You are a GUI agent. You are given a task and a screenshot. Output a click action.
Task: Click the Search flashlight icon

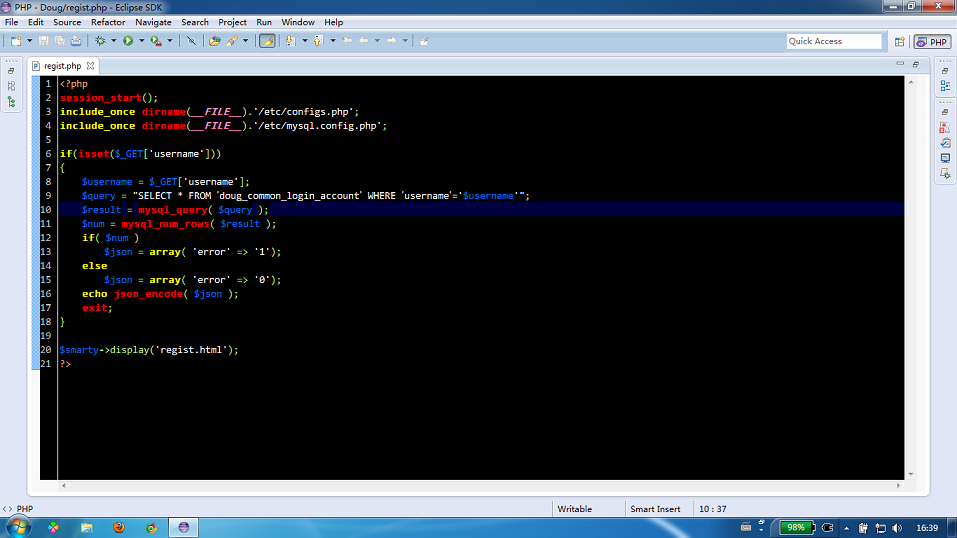click(x=232, y=41)
